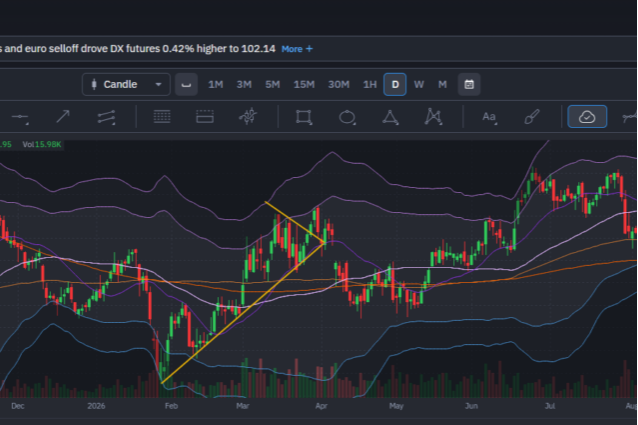Select the horizontal line drawing tool
Image resolution: width=638 pixels, height=425 pixels.
coord(20,117)
